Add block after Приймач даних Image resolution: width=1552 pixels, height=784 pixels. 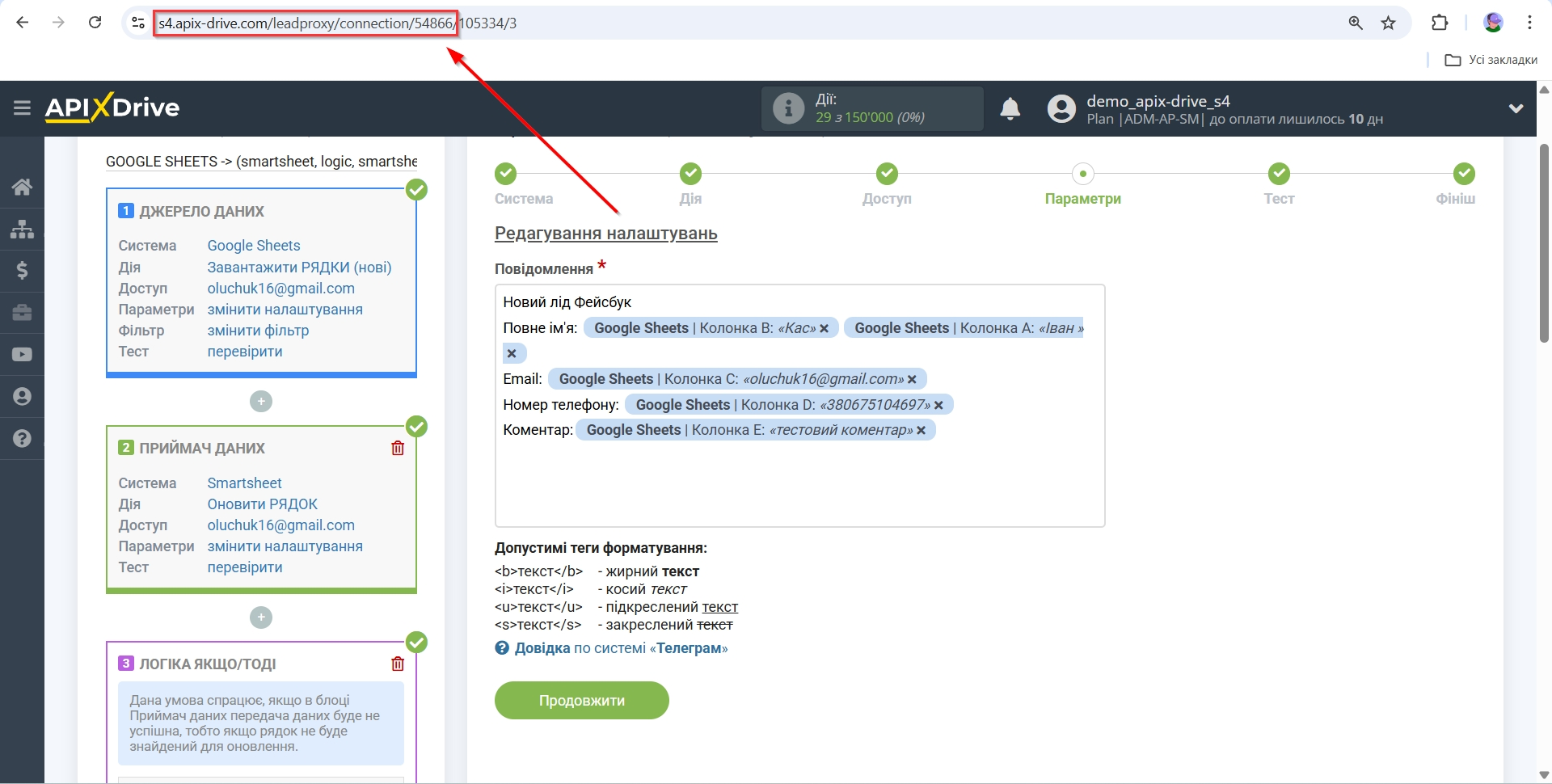pyautogui.click(x=261, y=618)
